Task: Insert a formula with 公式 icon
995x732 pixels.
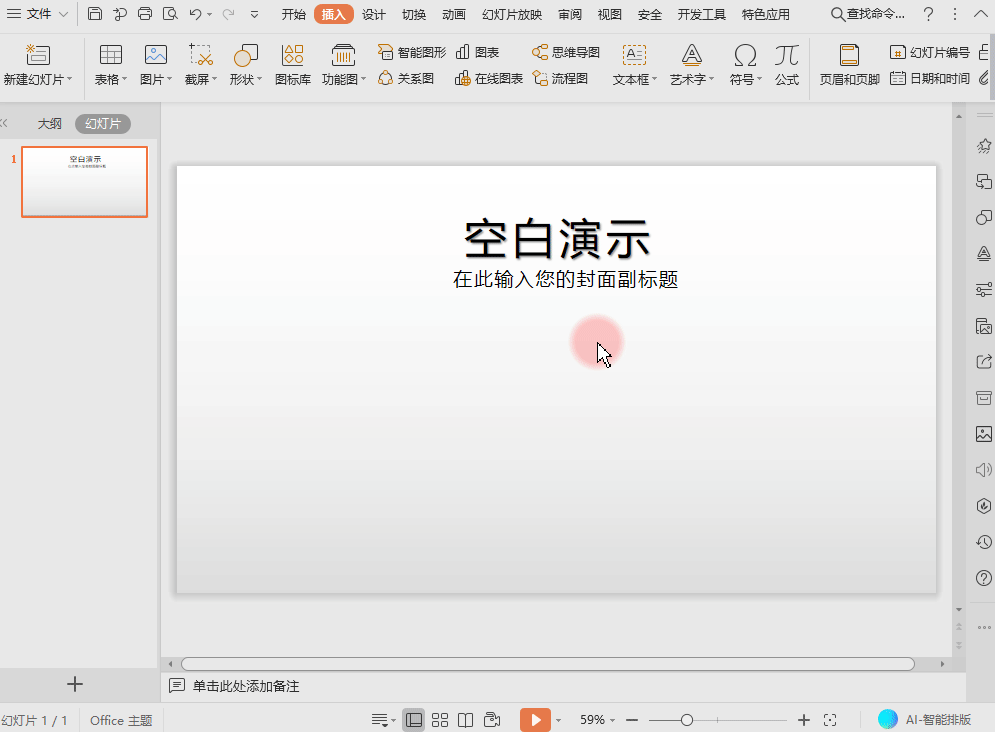Action: [x=786, y=64]
